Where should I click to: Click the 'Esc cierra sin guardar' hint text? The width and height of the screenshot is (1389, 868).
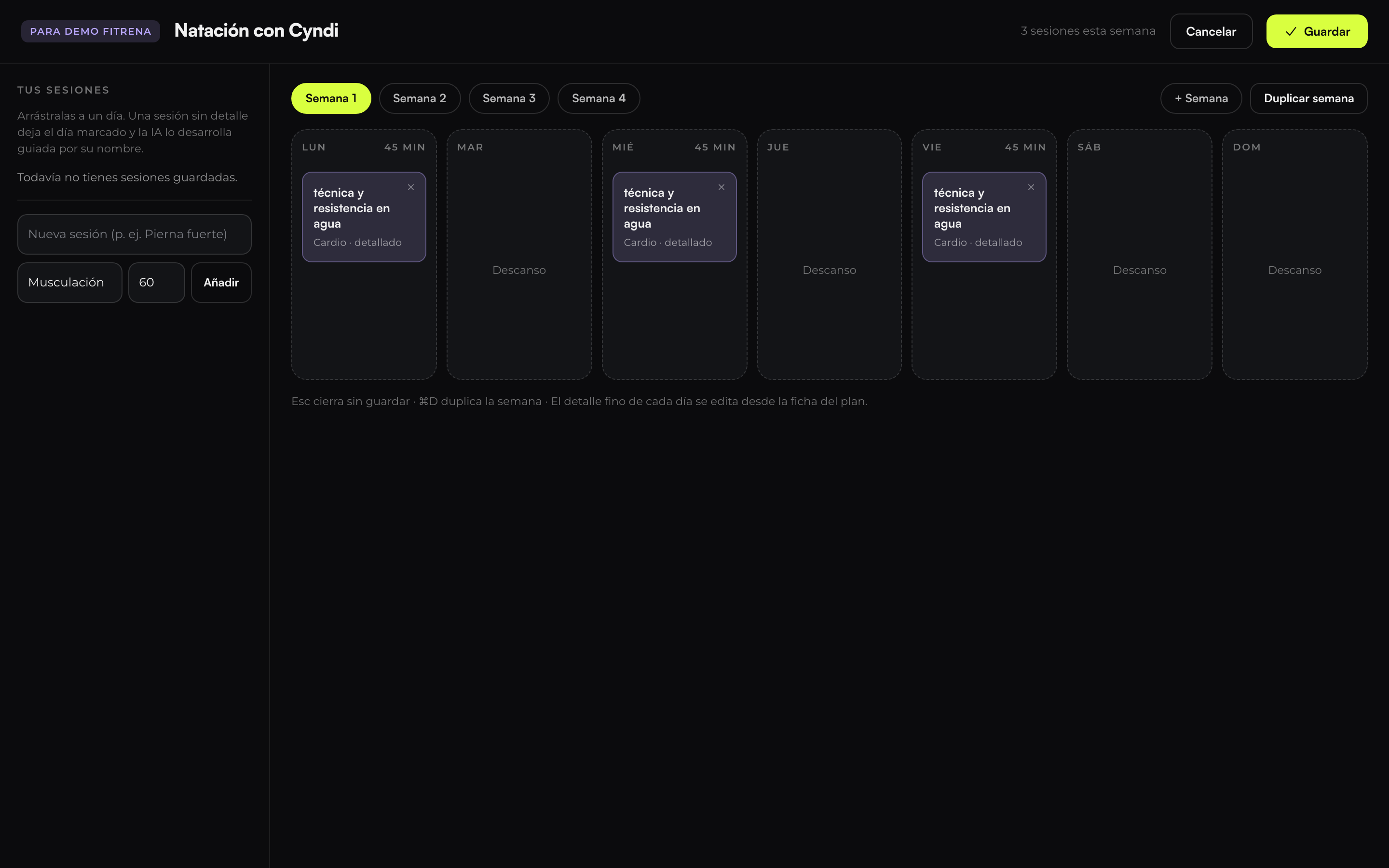(351, 401)
